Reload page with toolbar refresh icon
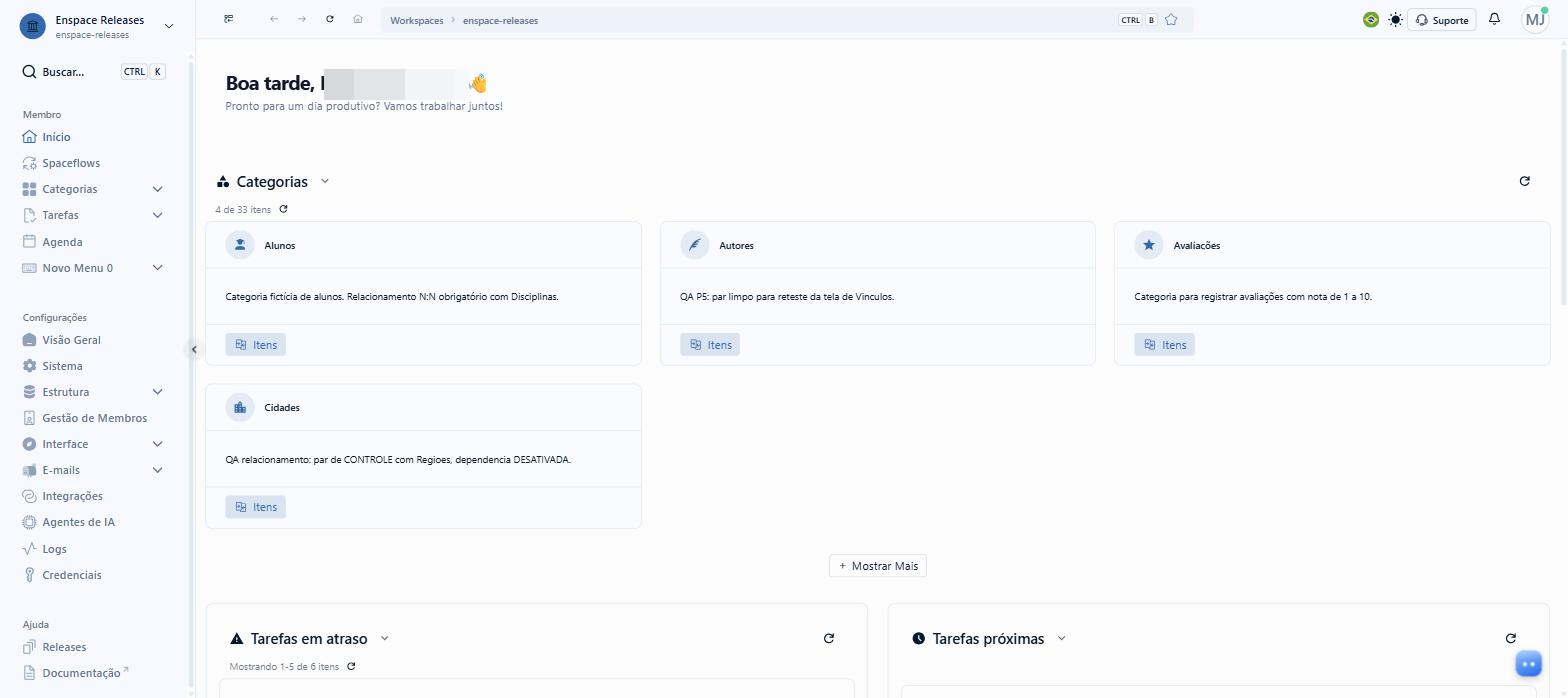 point(330,19)
